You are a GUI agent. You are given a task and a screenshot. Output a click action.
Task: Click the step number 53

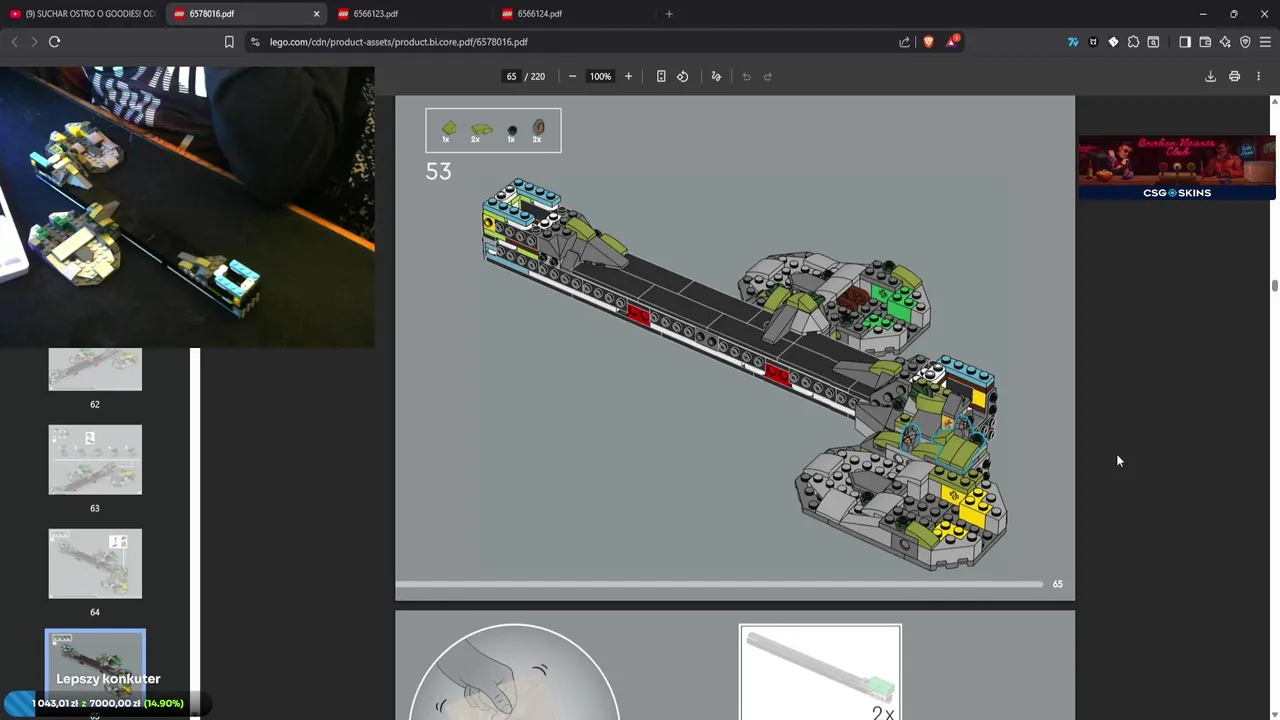click(x=438, y=171)
